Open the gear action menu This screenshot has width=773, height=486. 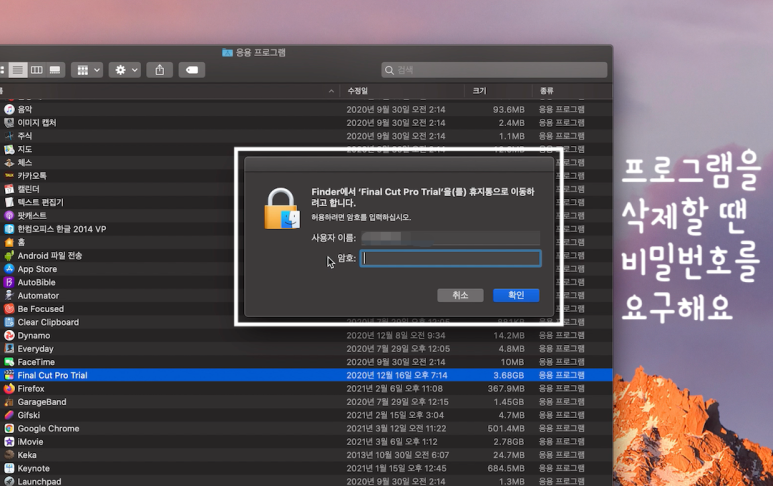coord(125,70)
